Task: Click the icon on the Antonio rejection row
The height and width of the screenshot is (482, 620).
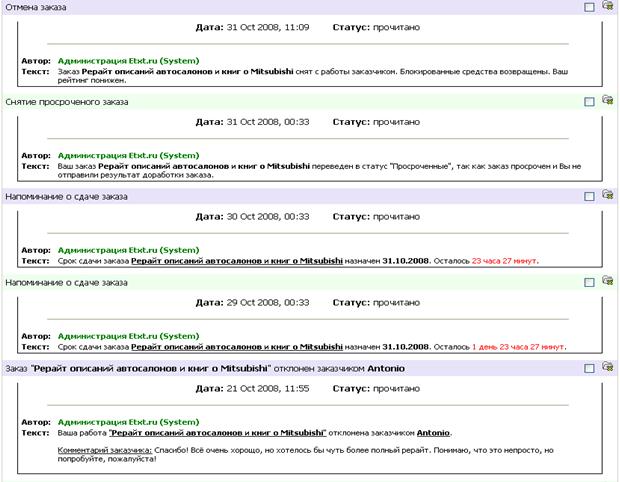Action: 607,368
